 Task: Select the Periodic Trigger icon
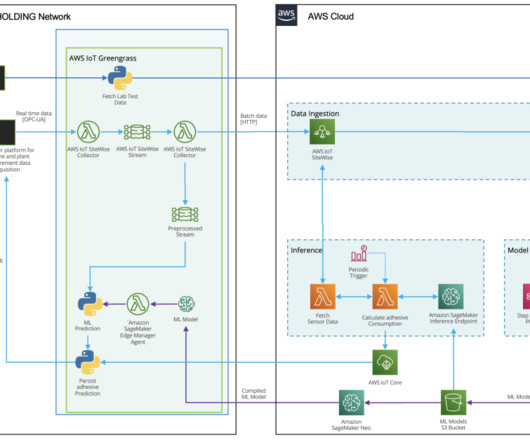359,253
